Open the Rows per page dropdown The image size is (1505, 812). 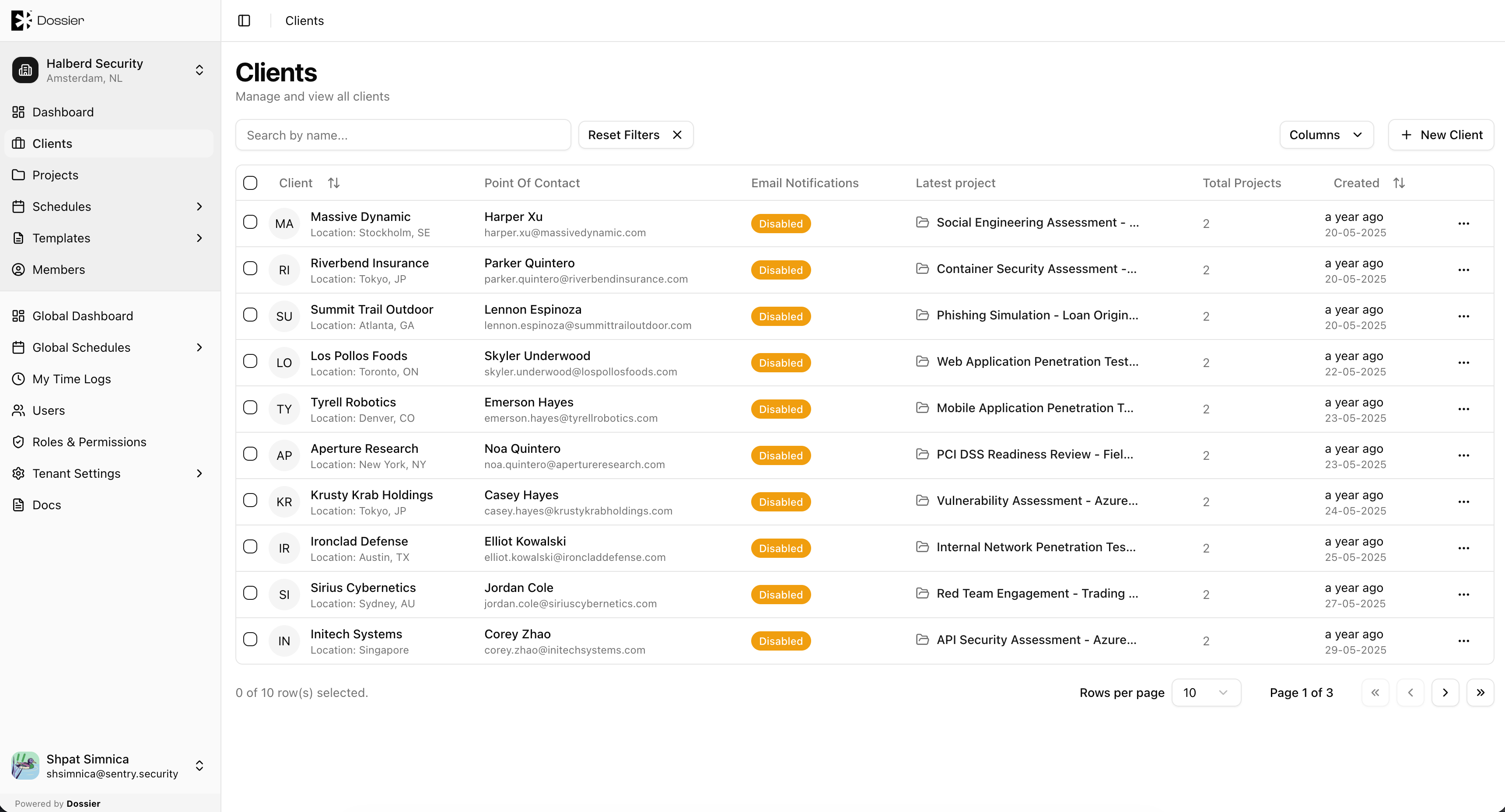pos(1206,692)
